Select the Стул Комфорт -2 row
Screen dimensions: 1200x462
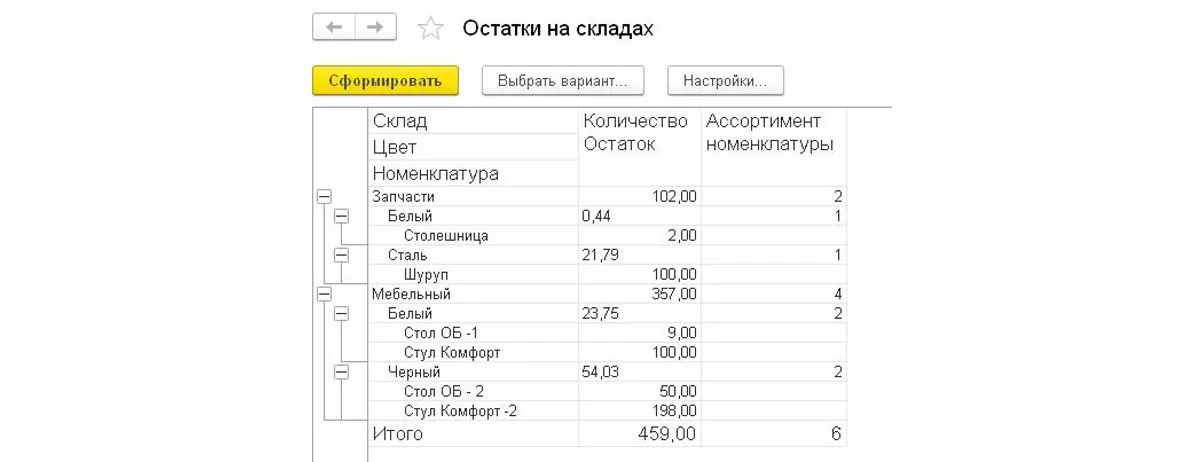tap(461, 411)
